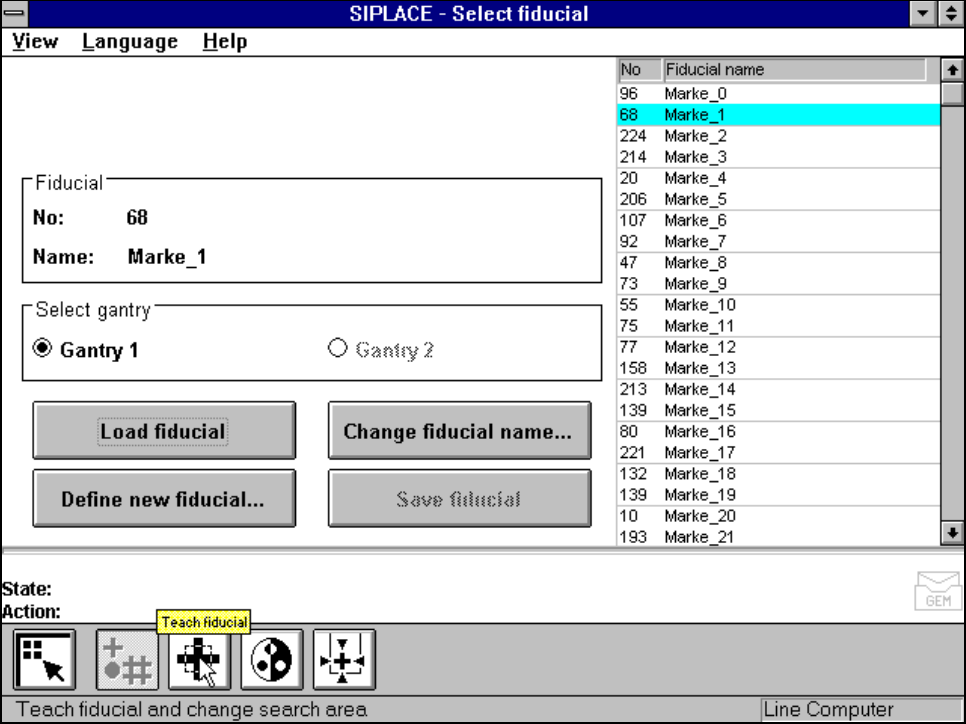This screenshot has height=724, width=966.
Task: Click the scroll down arrow of fiducial list
Action: tap(952, 534)
